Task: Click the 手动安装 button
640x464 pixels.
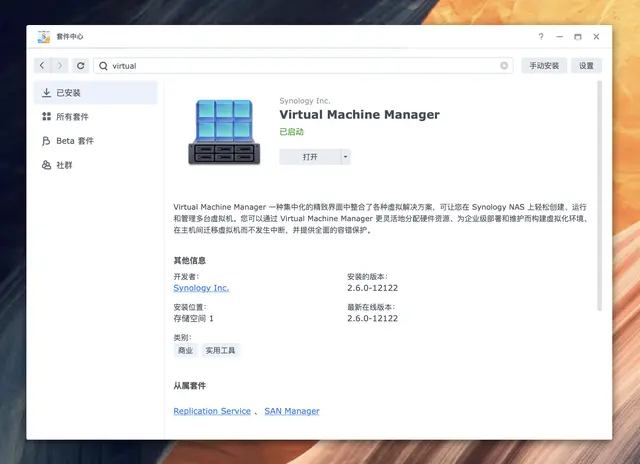Action: pos(544,66)
